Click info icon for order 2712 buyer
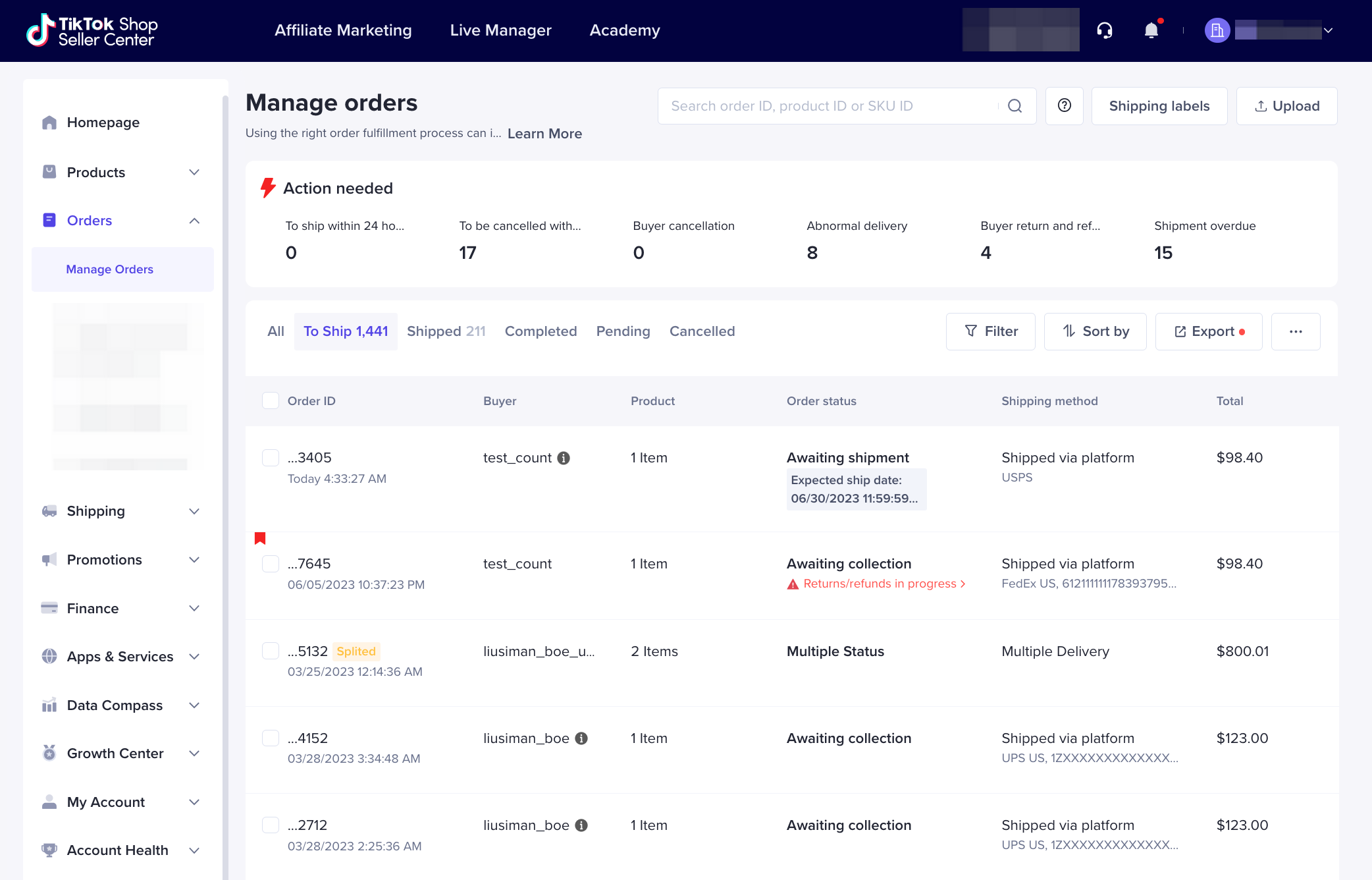The width and height of the screenshot is (1372, 880). pos(581,825)
